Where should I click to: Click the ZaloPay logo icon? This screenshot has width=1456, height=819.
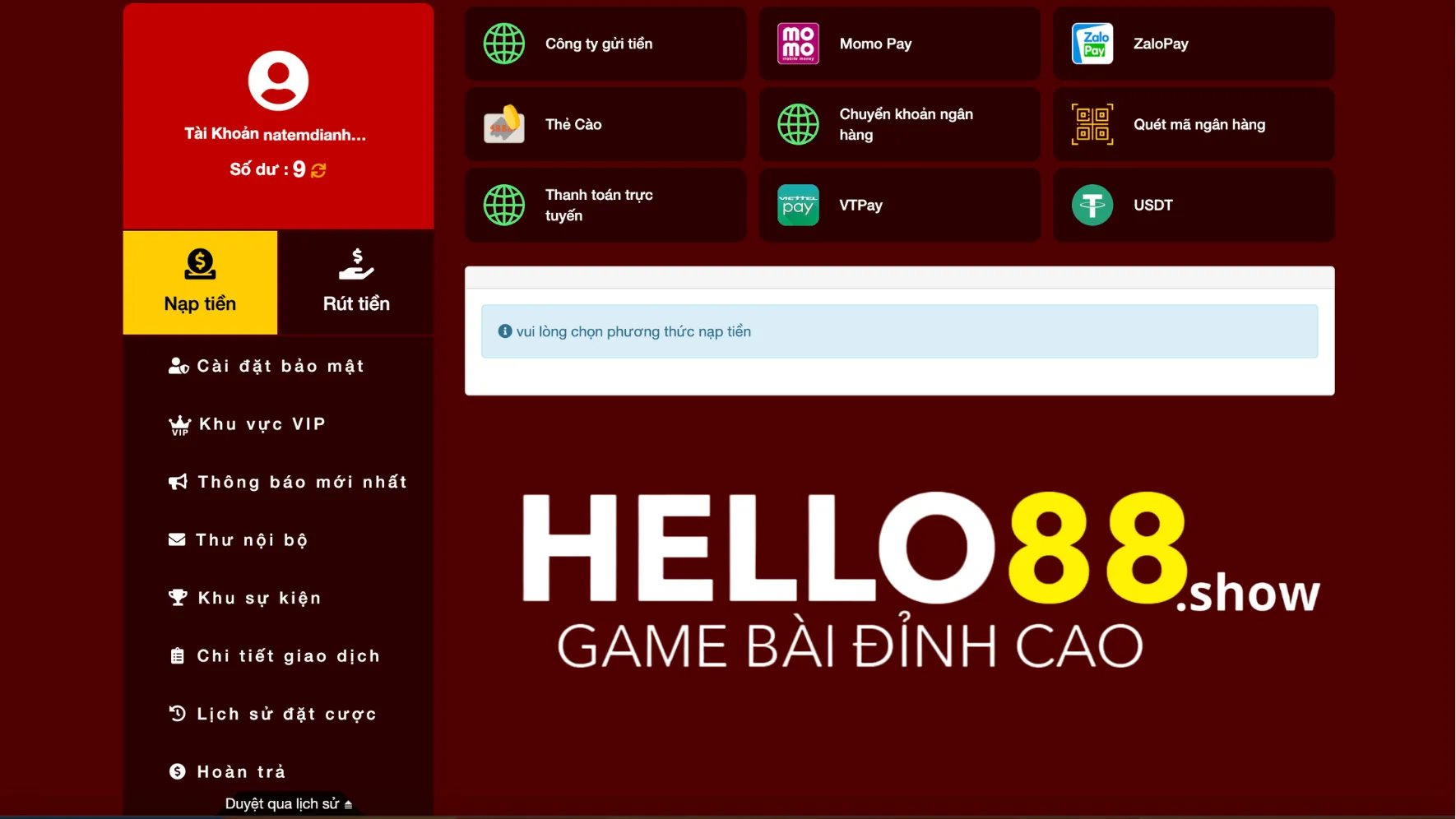point(1092,44)
